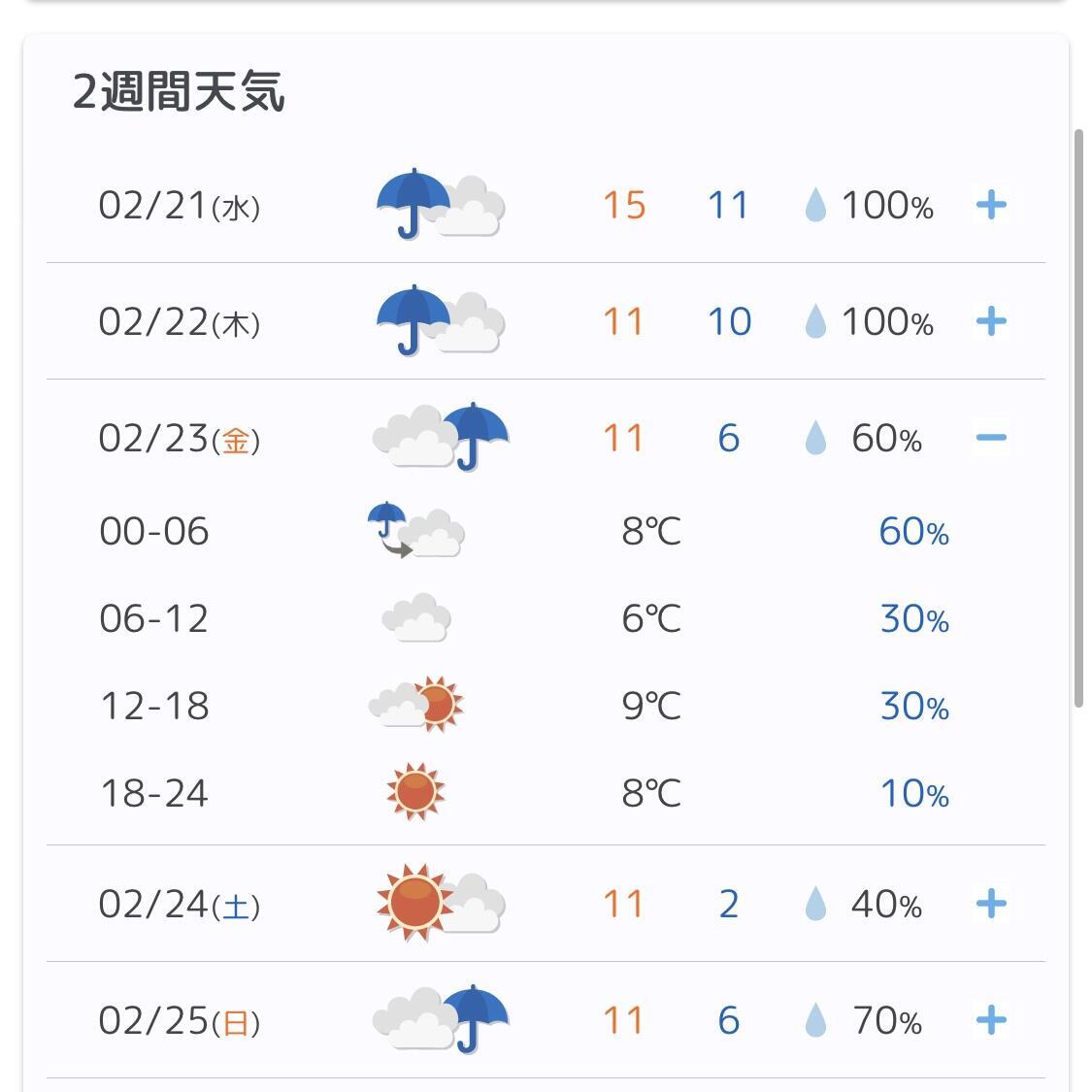Click the sunny icon for 18-24 slot
Screen dimensions: 1092x1092
pyautogui.click(x=415, y=792)
